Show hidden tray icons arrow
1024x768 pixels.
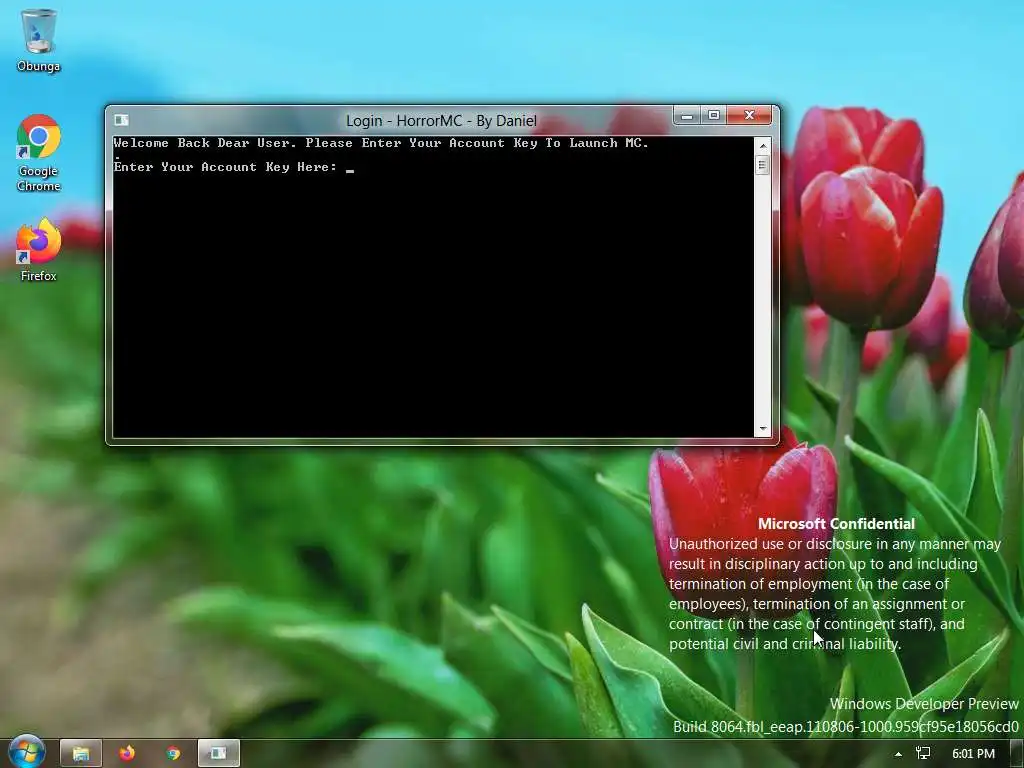click(899, 754)
